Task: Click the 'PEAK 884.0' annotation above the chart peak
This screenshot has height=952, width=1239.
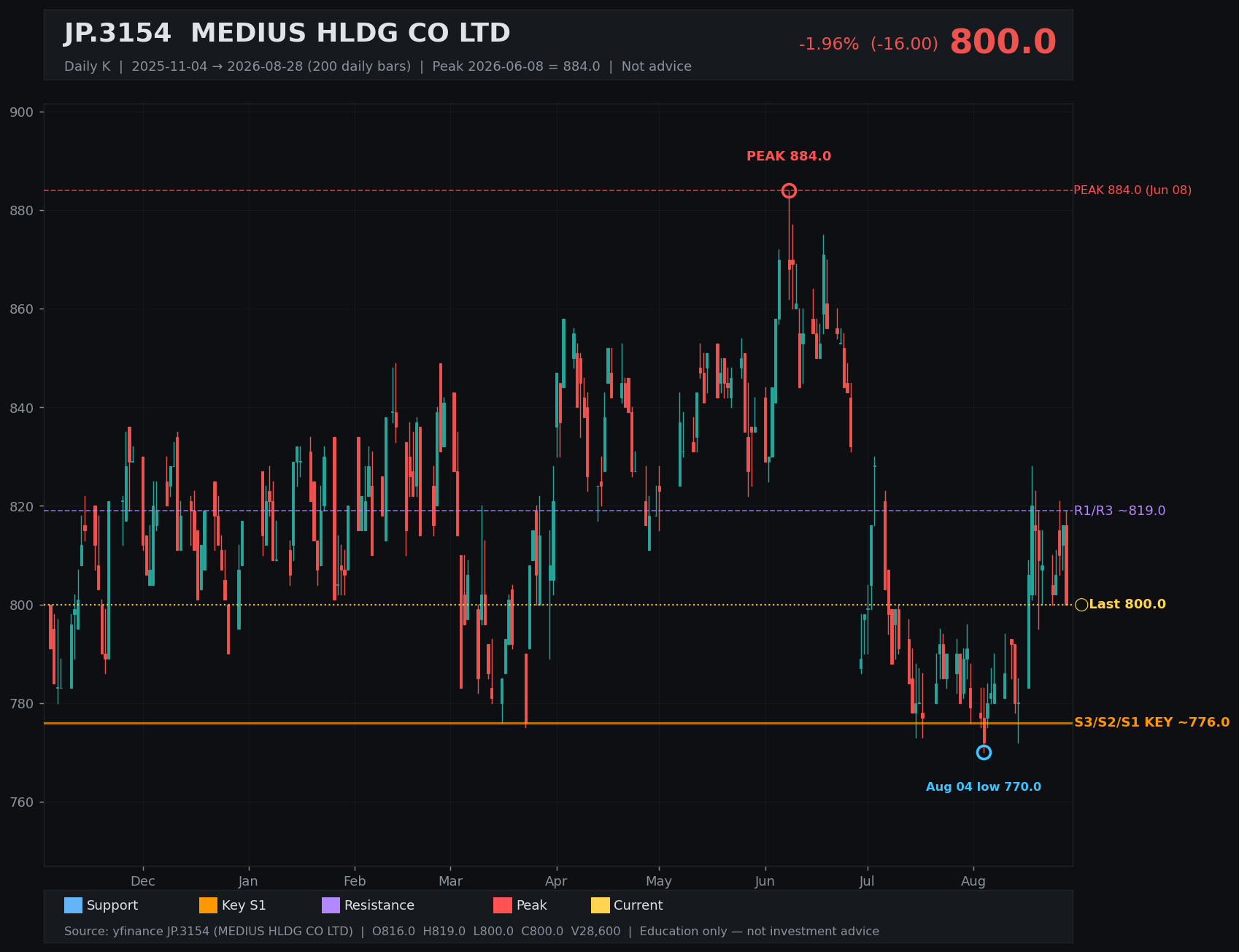Action: (x=789, y=156)
